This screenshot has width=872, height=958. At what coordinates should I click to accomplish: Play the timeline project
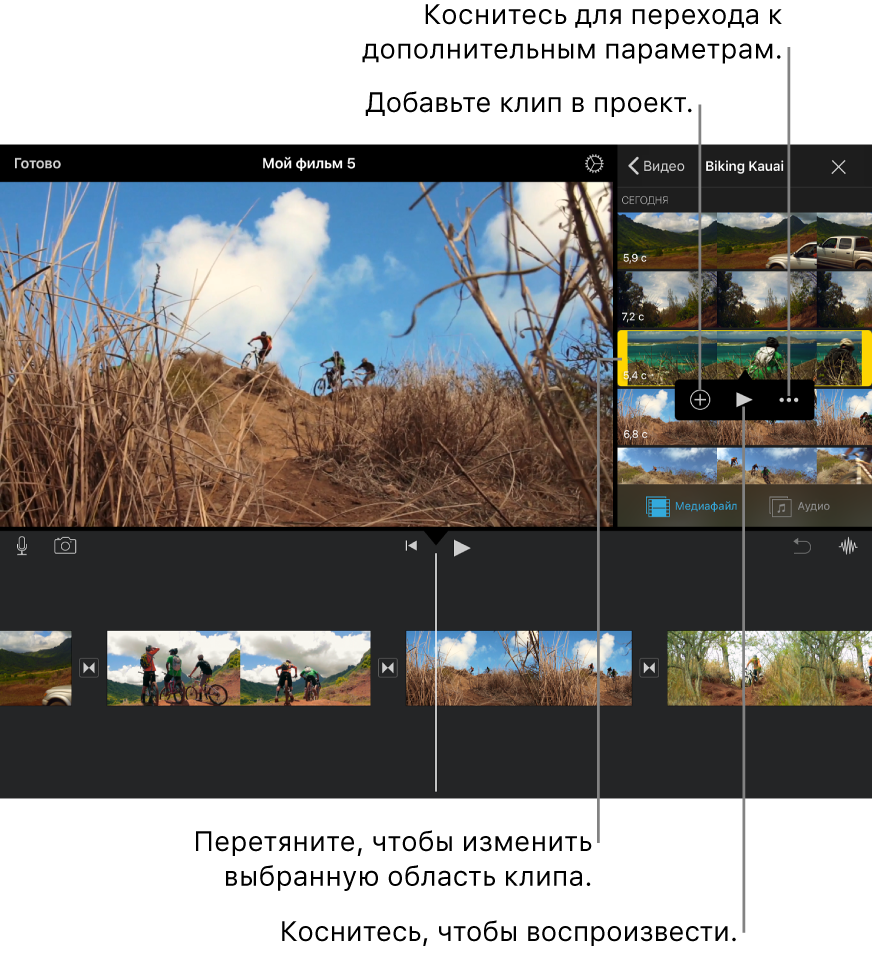461,548
